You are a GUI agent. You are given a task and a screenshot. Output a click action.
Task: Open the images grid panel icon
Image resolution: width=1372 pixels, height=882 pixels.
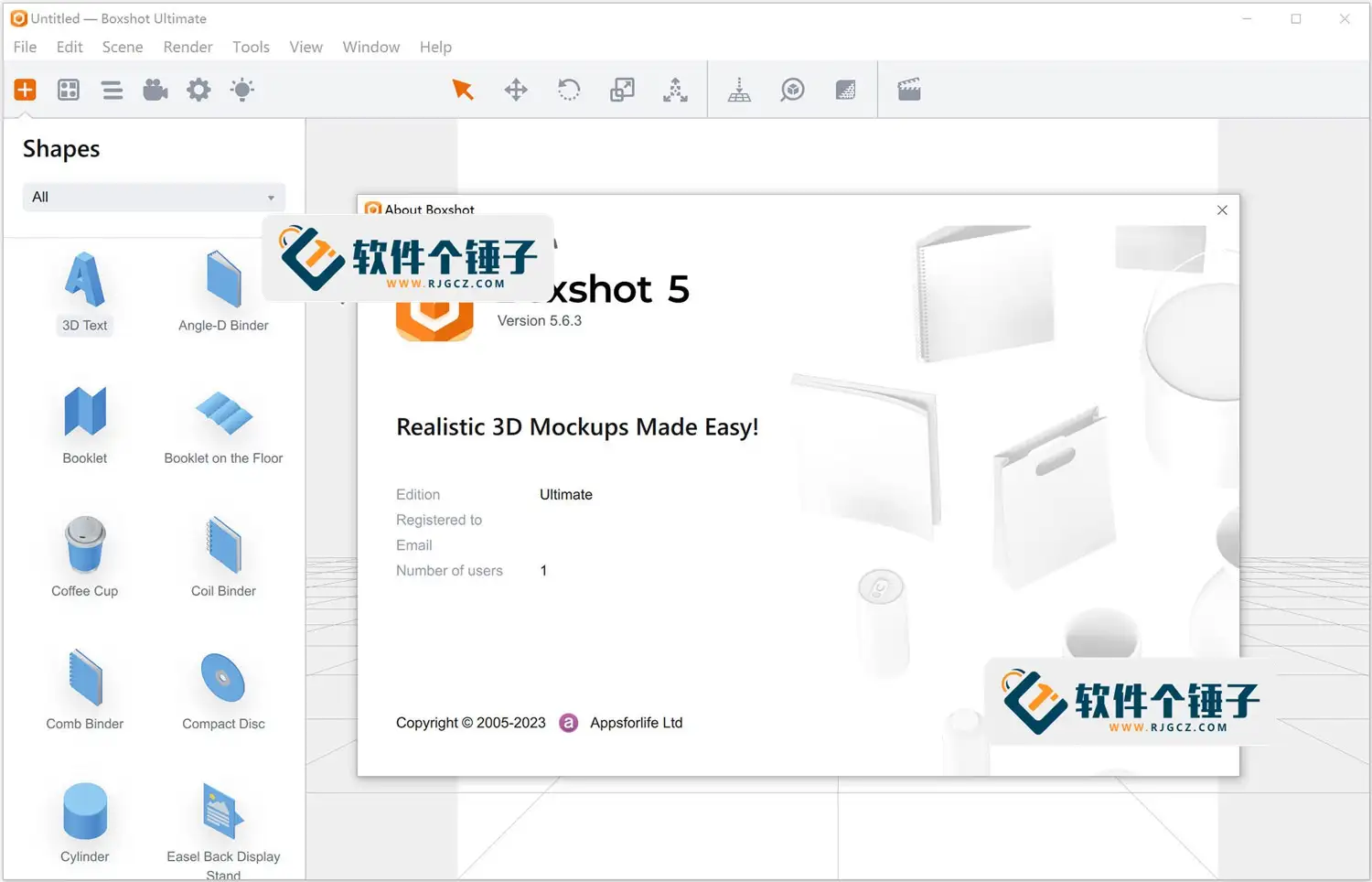click(69, 90)
